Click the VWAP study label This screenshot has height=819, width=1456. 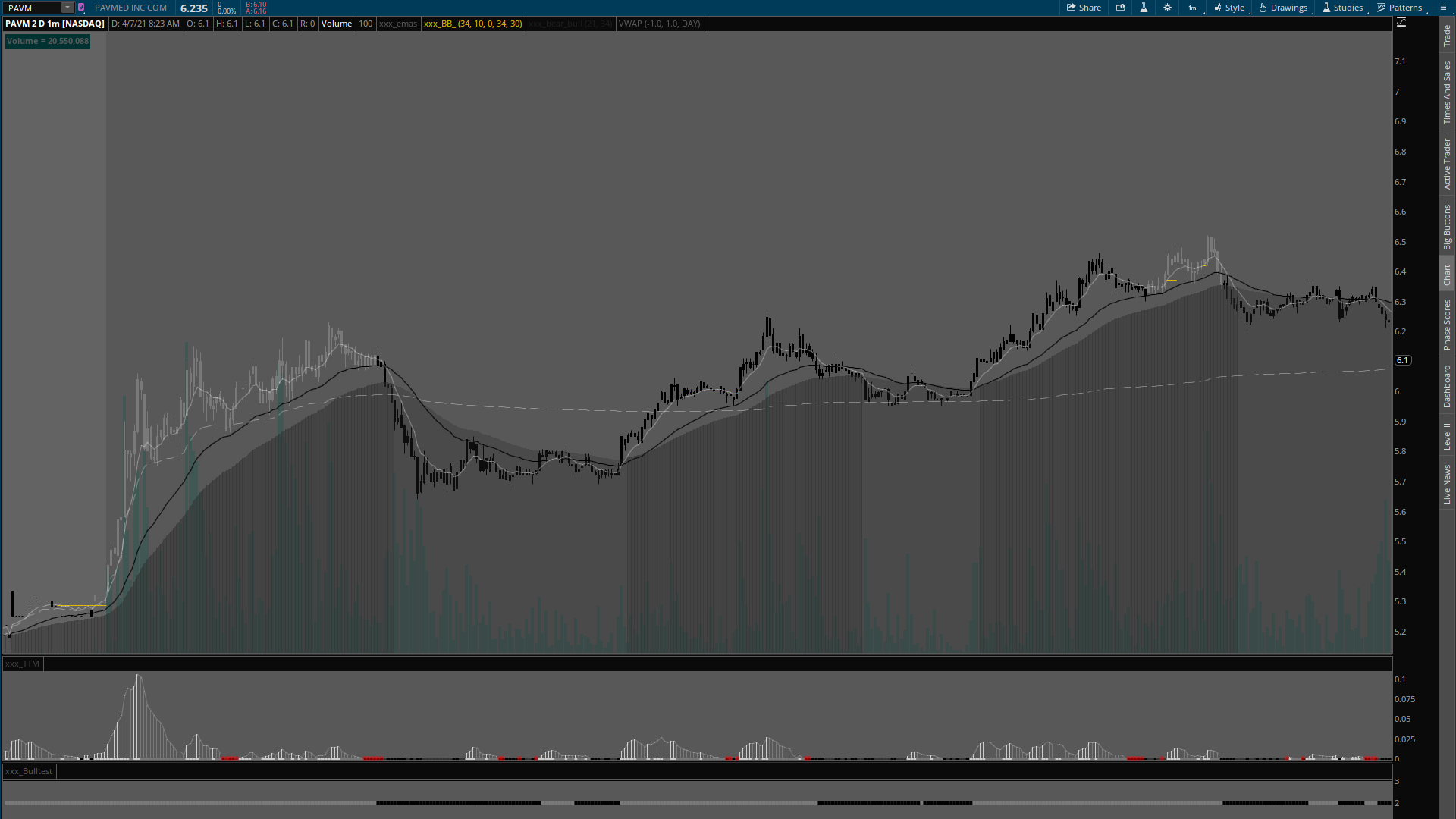tap(659, 24)
